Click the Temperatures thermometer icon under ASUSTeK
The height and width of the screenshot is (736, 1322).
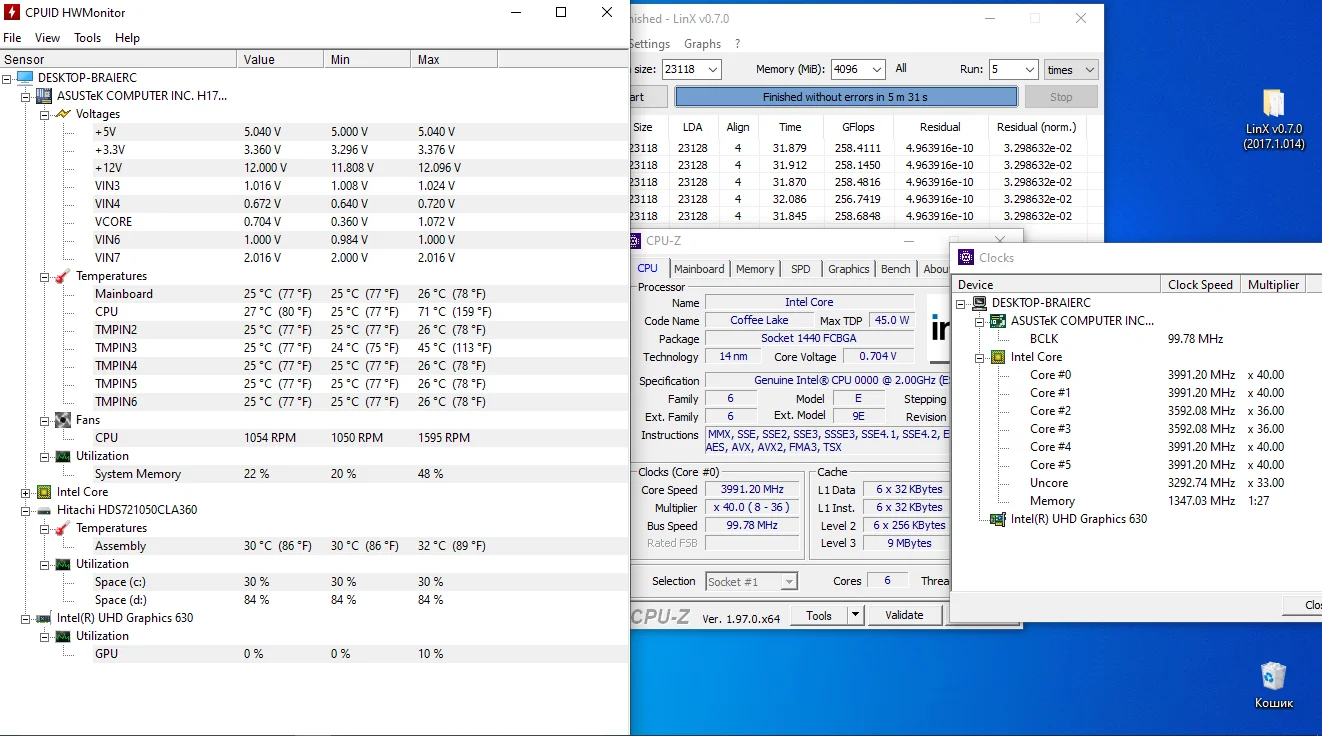[x=63, y=276]
